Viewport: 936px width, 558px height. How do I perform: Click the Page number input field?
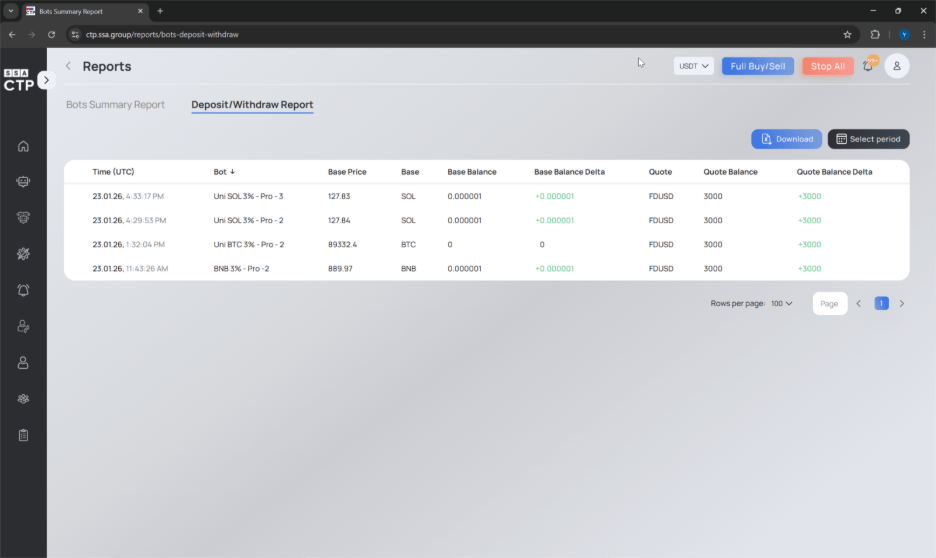tap(829, 303)
